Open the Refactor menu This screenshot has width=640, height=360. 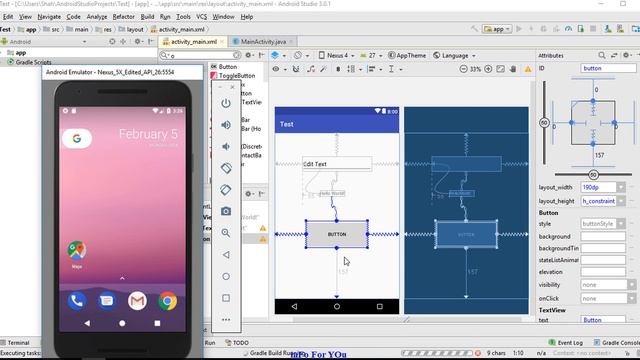pyautogui.click(x=123, y=17)
